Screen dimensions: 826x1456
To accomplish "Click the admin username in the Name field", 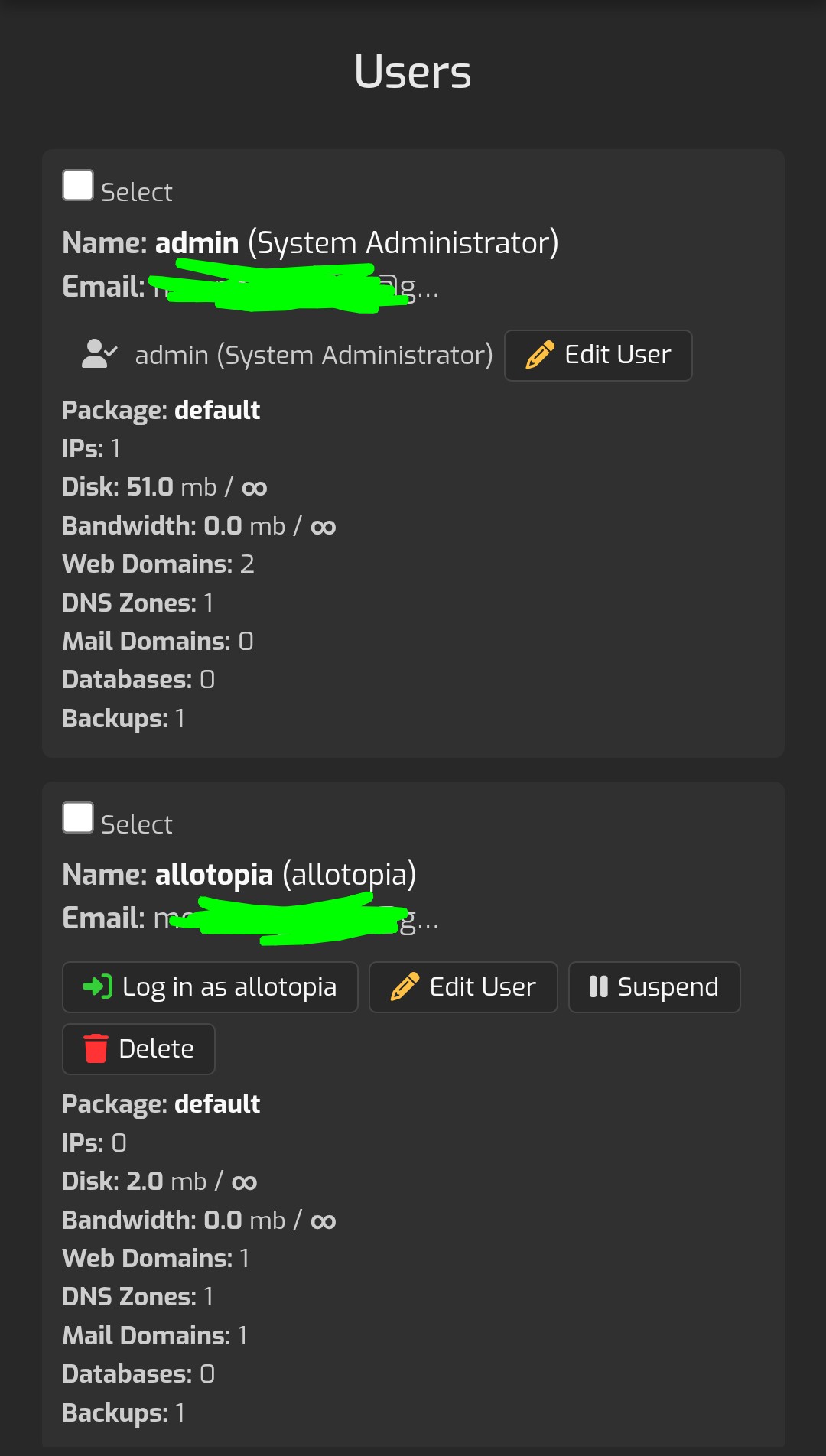I will 197,243.
